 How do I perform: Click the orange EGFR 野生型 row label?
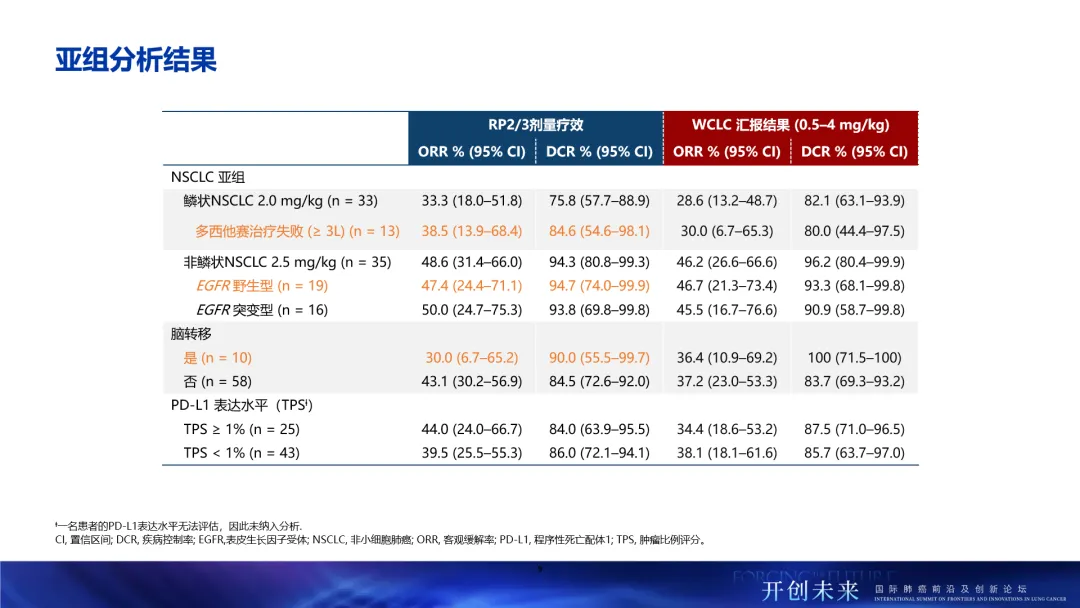point(261,286)
